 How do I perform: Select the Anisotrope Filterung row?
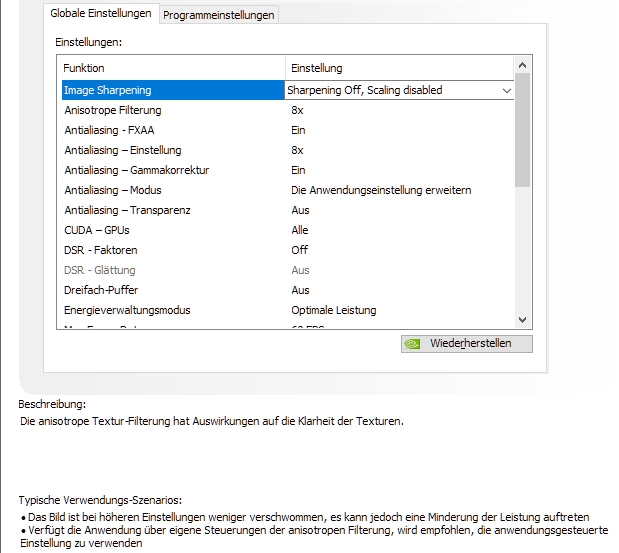[112, 110]
